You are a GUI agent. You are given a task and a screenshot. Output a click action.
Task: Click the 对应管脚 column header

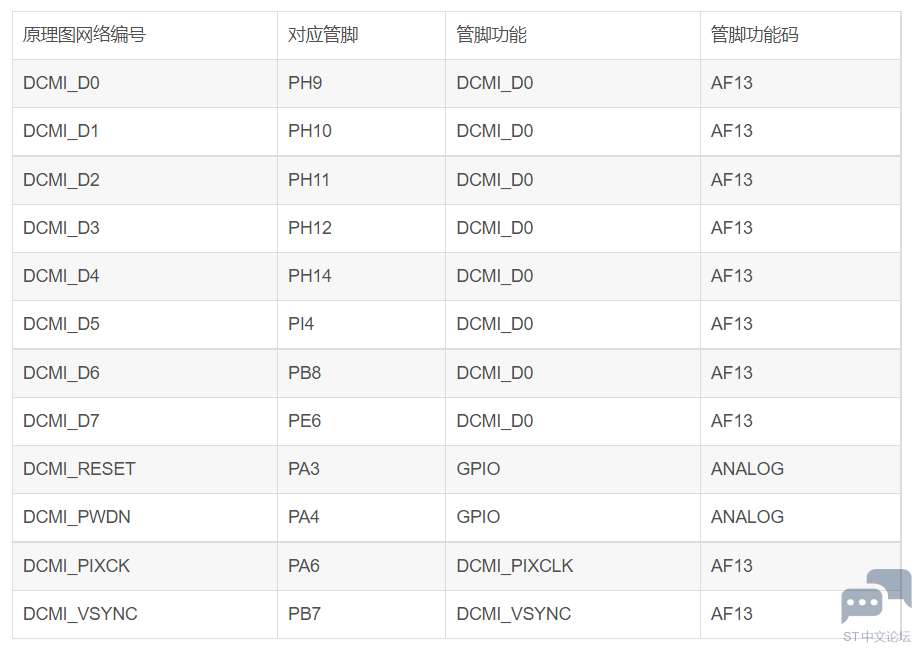[x=361, y=35]
